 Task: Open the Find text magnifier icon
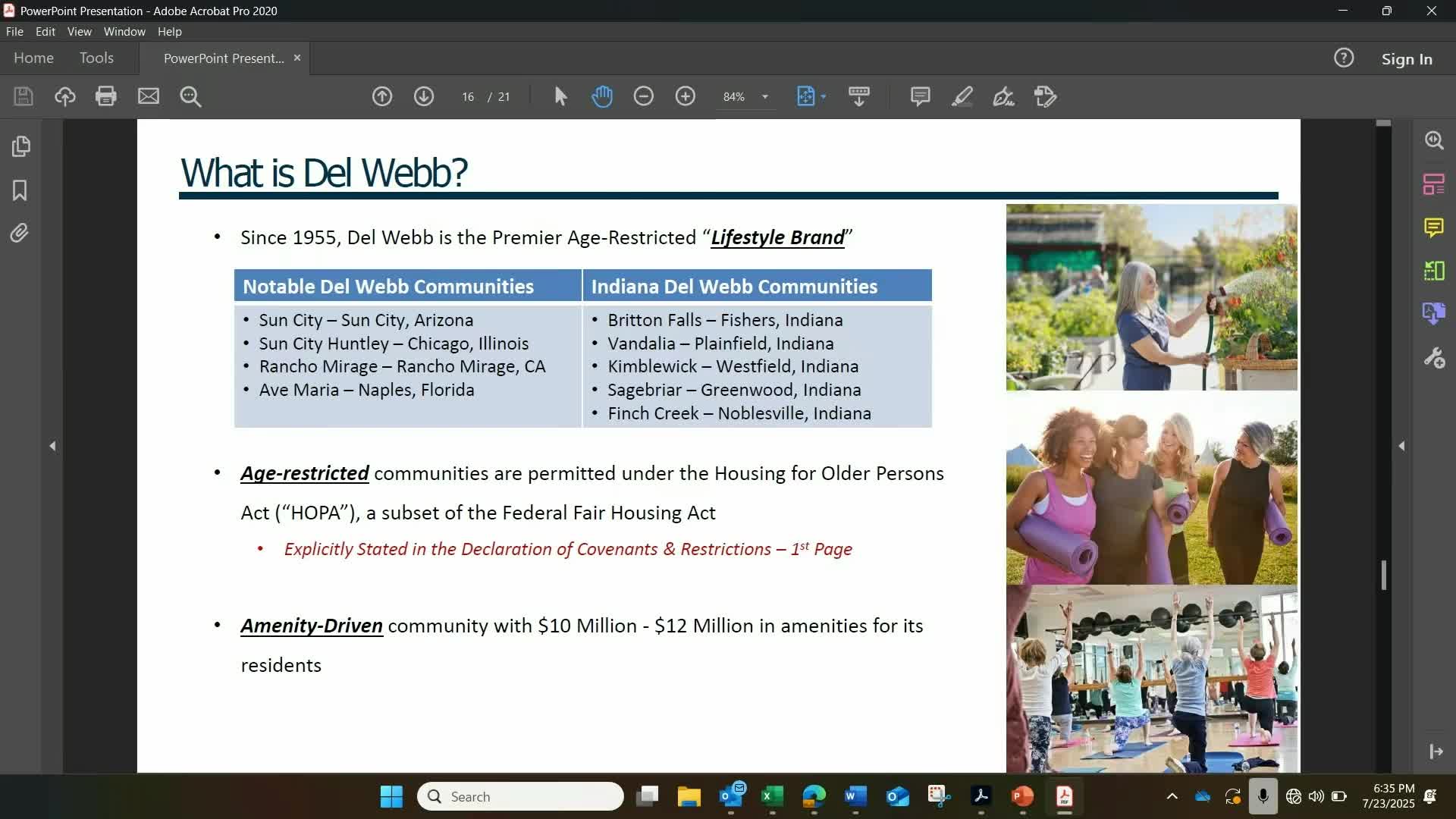[x=190, y=96]
